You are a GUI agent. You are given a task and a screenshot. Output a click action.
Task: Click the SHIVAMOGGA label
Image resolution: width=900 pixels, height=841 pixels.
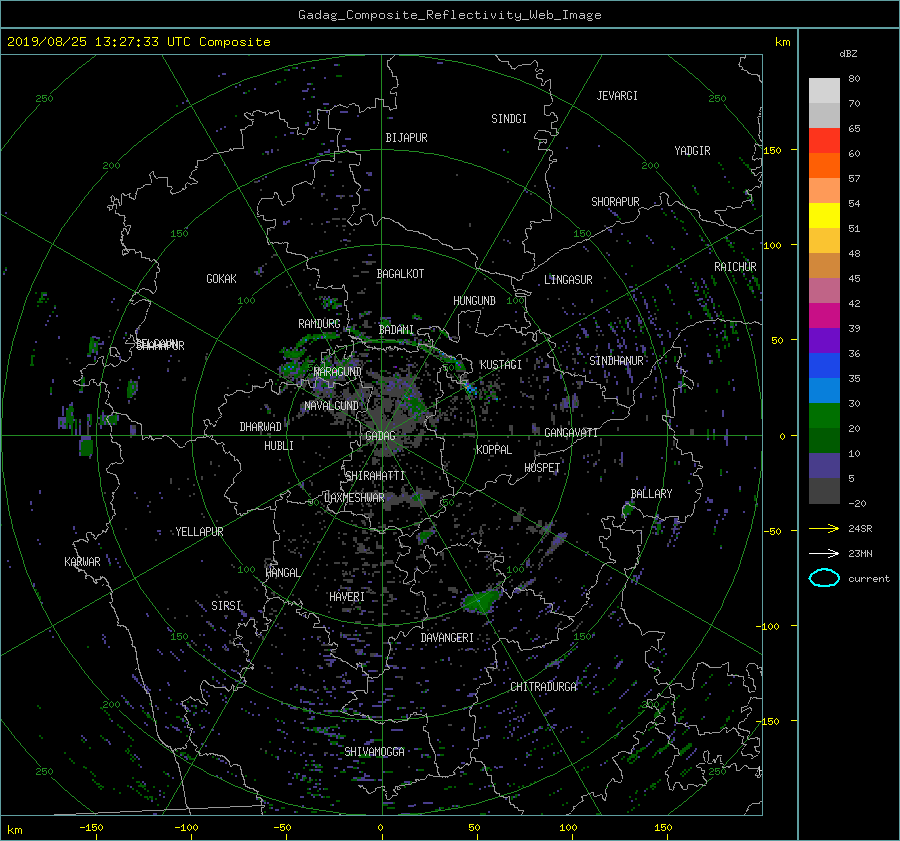pos(374,752)
